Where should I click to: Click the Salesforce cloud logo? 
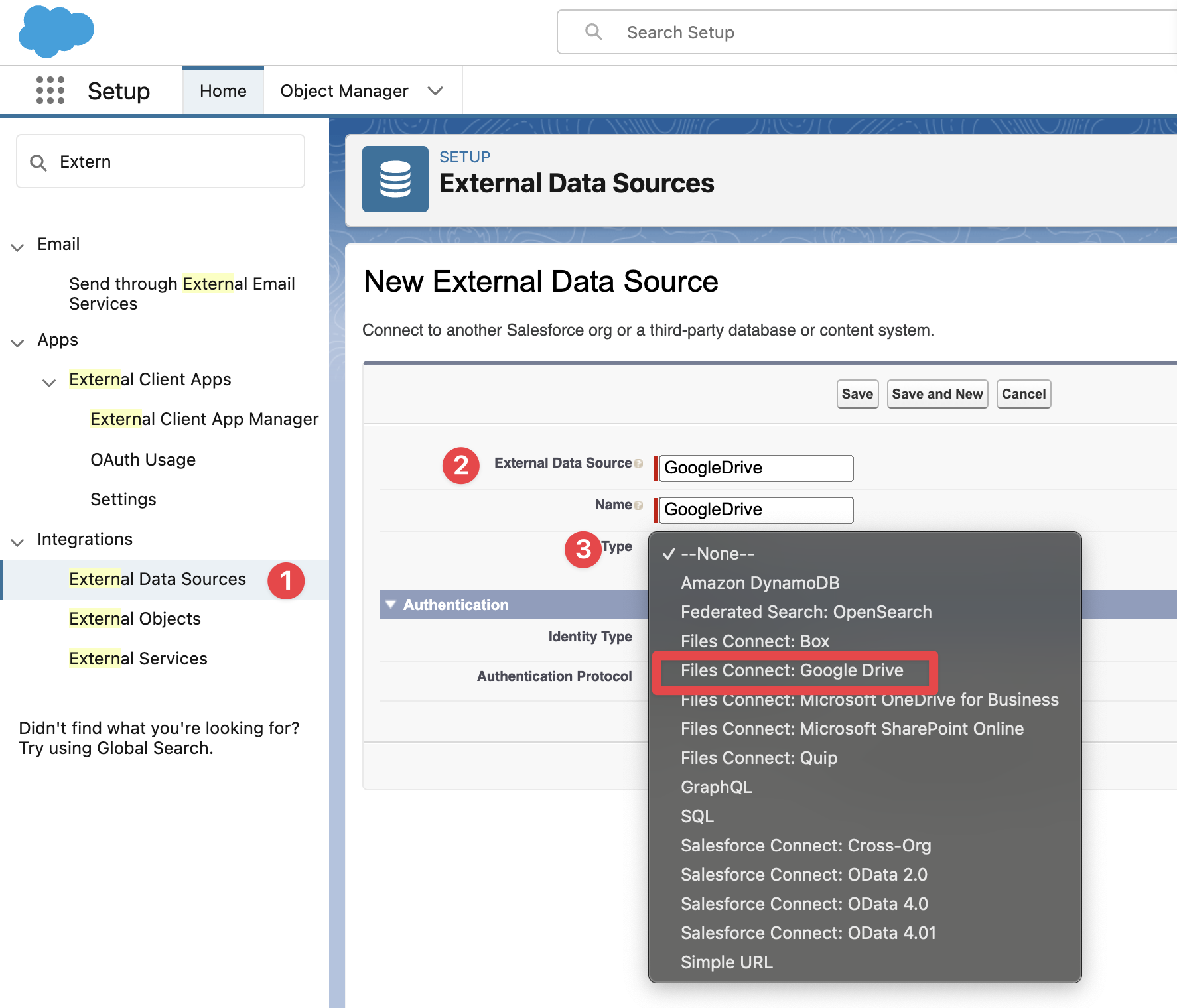click(x=56, y=31)
